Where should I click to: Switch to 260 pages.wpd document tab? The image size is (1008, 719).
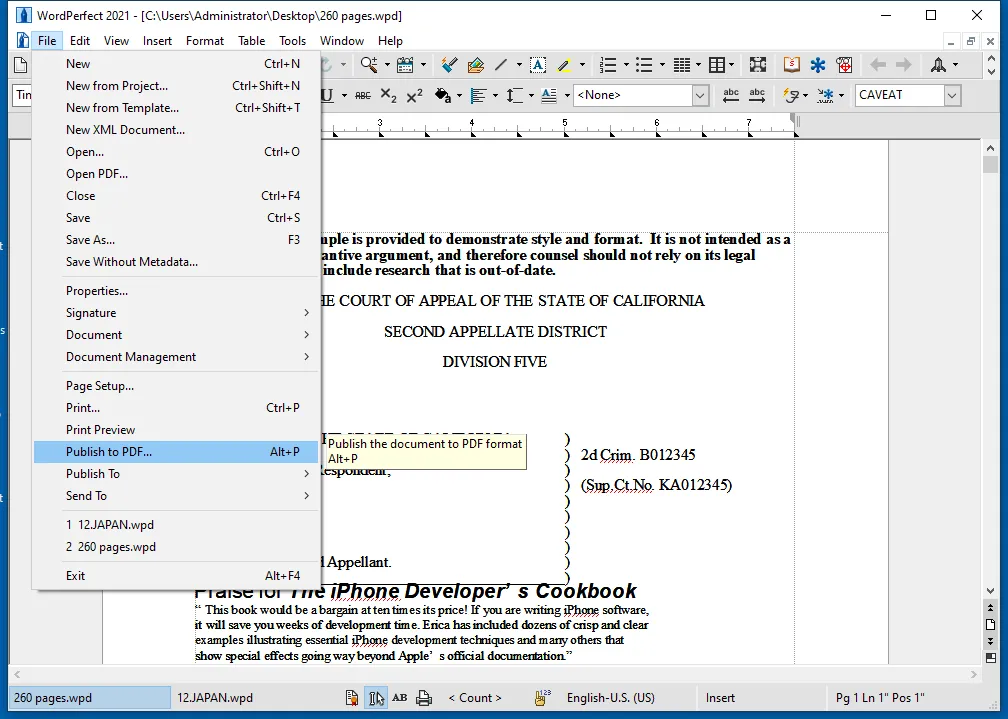click(90, 698)
